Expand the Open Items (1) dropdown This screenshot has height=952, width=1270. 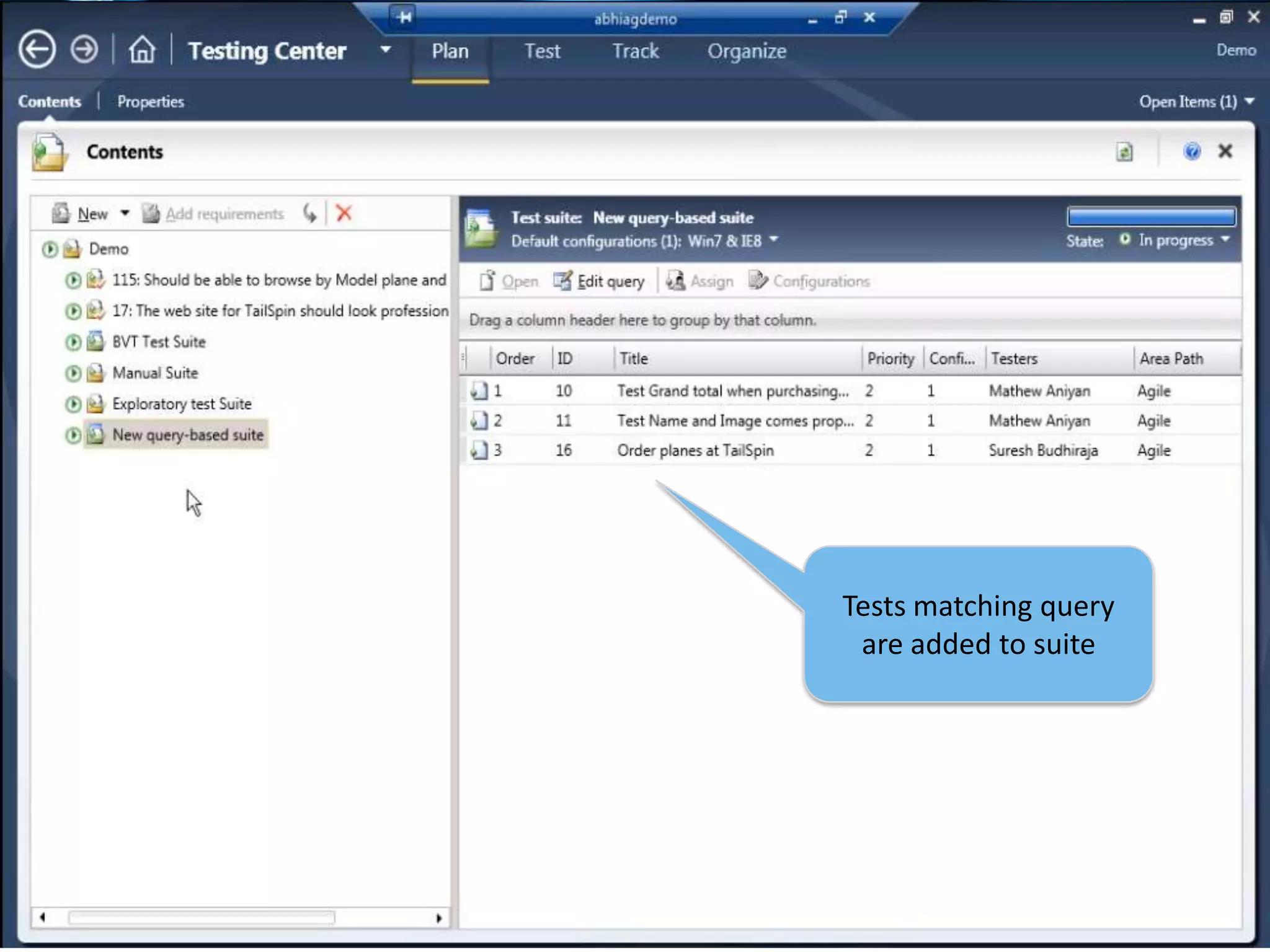click(x=1196, y=102)
